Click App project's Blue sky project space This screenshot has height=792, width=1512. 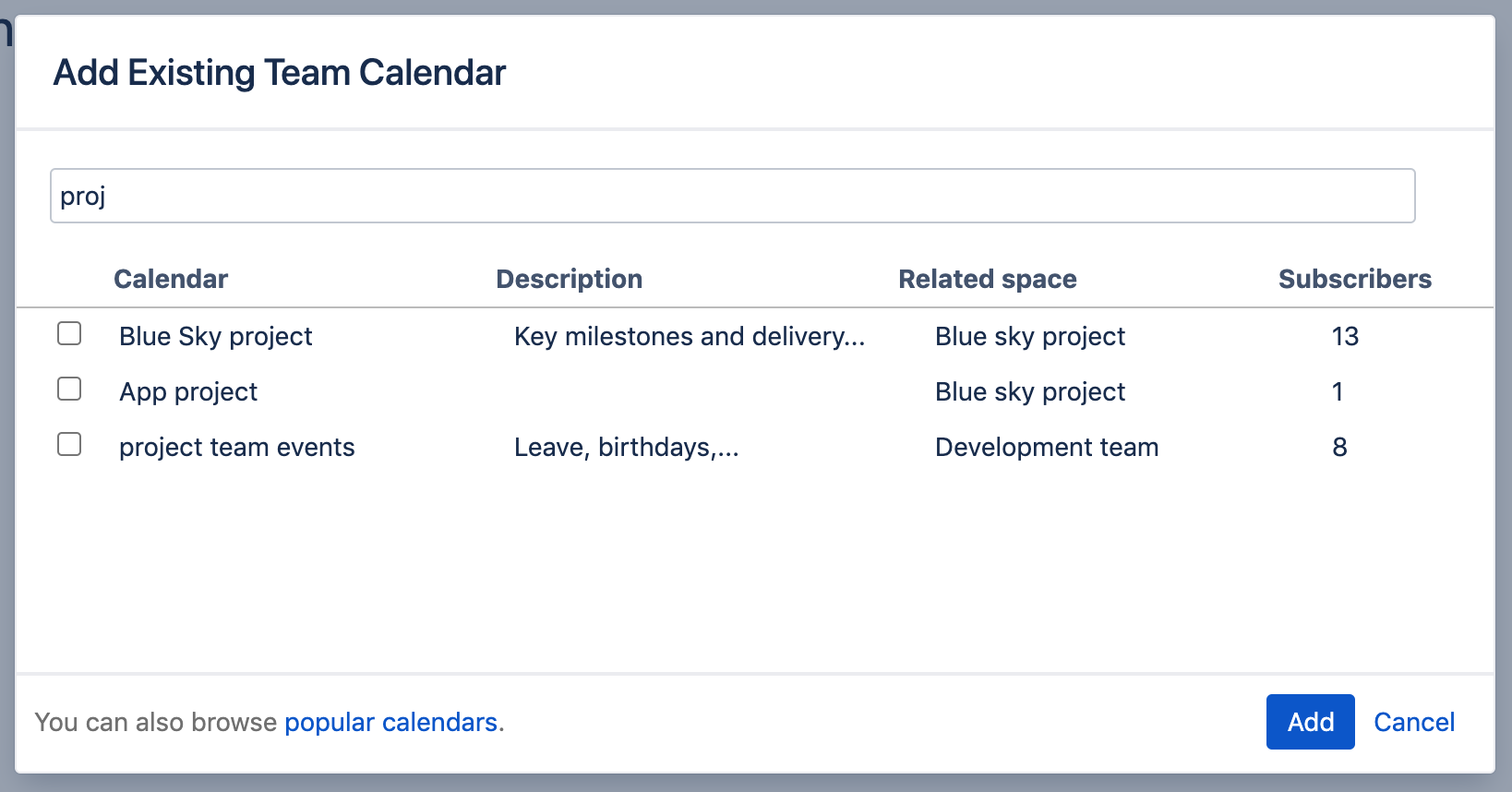pos(1029,391)
